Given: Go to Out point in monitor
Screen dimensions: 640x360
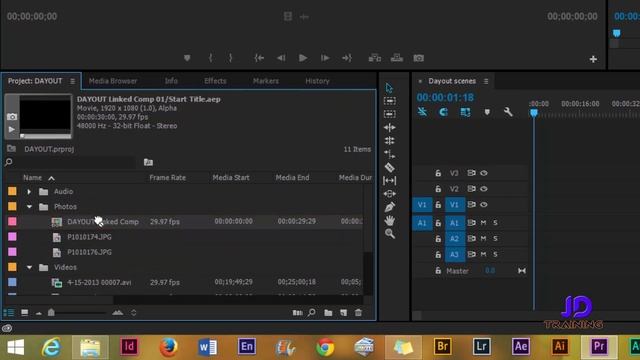Looking at the screenshot, I should click(347, 58).
